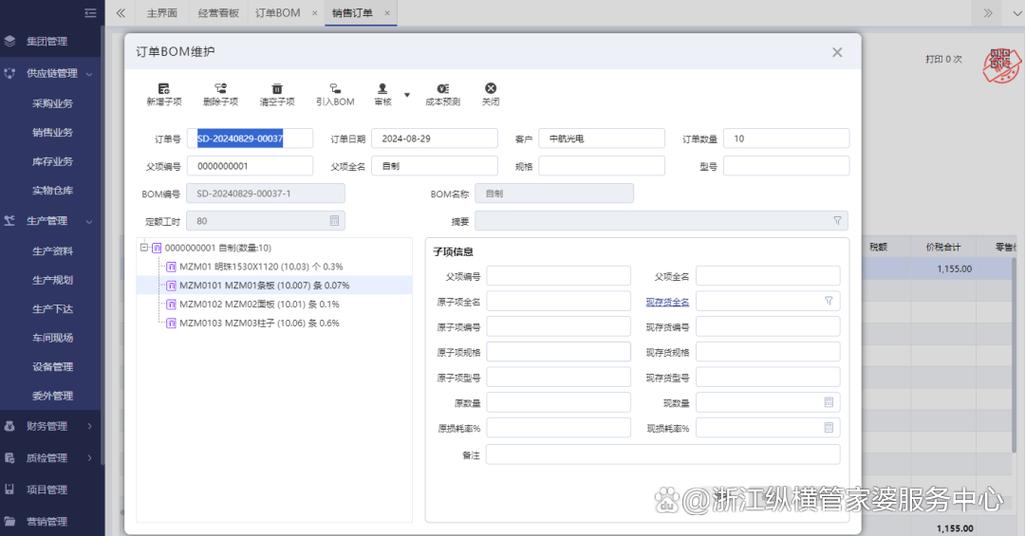The image size is (1025, 536).
Task: Click the 客户 field showing 中航光电
Action: (601, 139)
